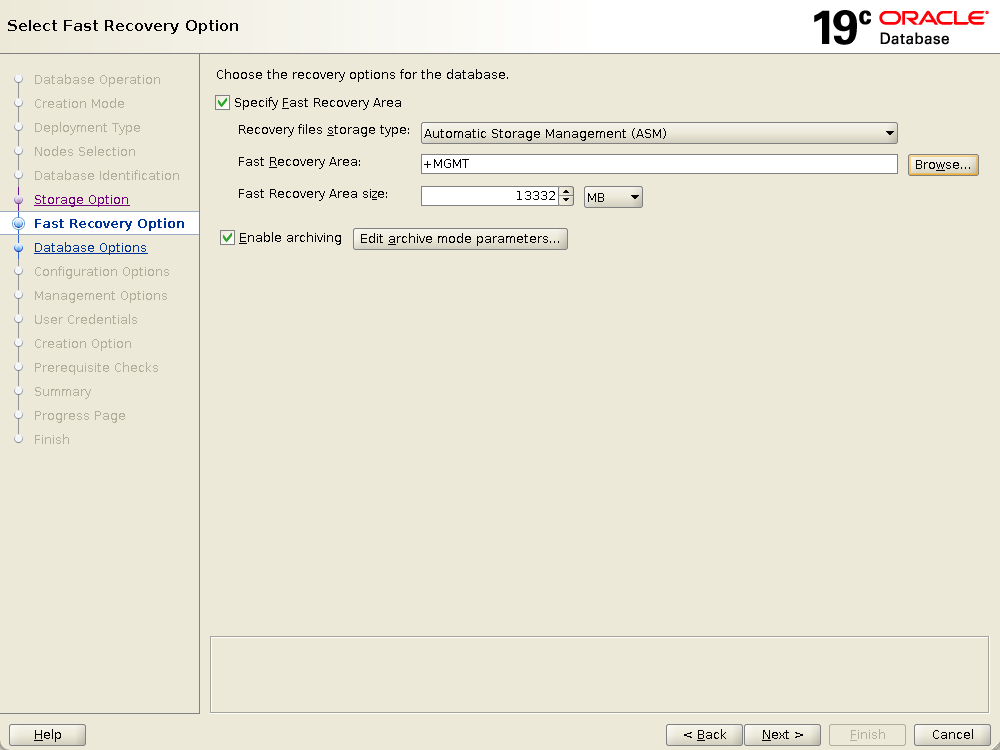The image size is (1000, 750).
Task: Uncheck Specify Fast Recovery Area checkbox
Action: 223,102
